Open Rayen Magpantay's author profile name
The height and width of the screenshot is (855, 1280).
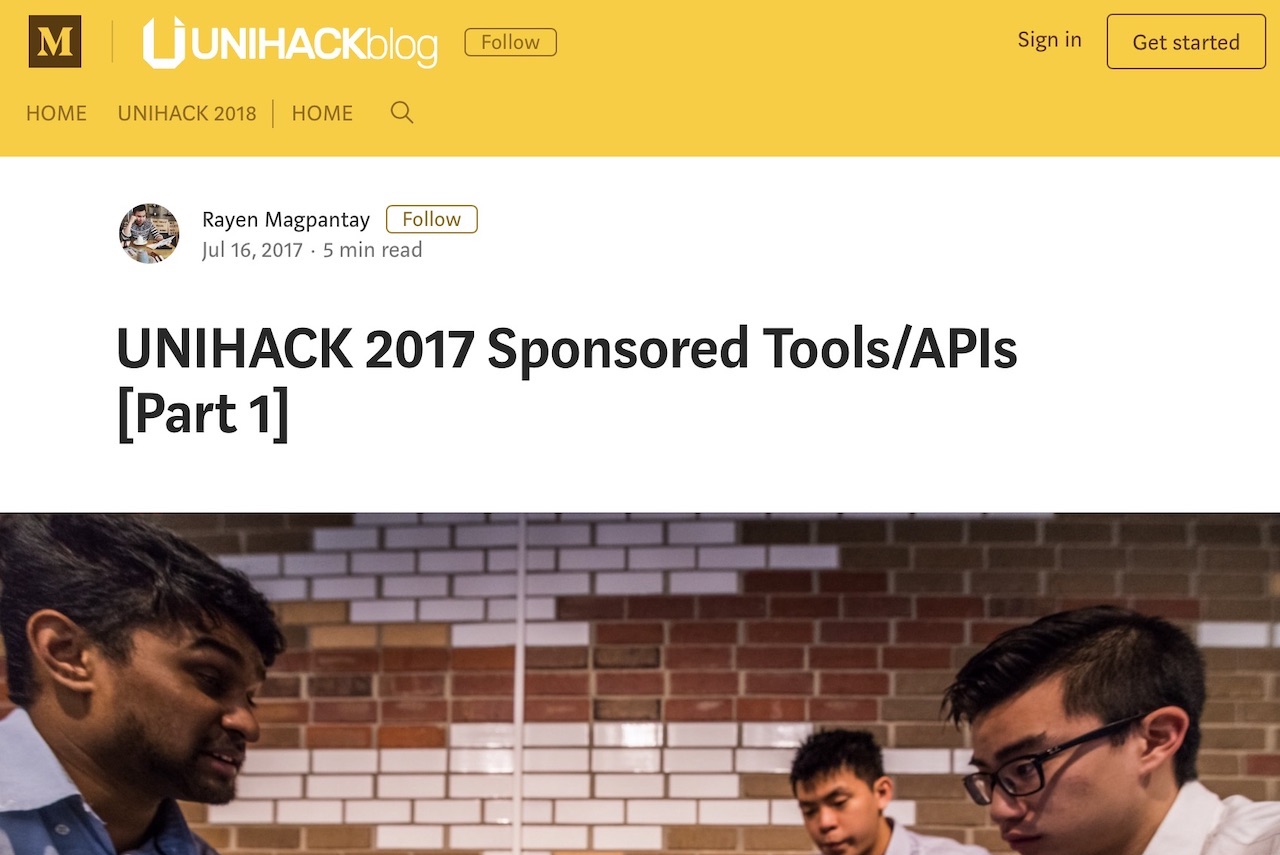(286, 219)
